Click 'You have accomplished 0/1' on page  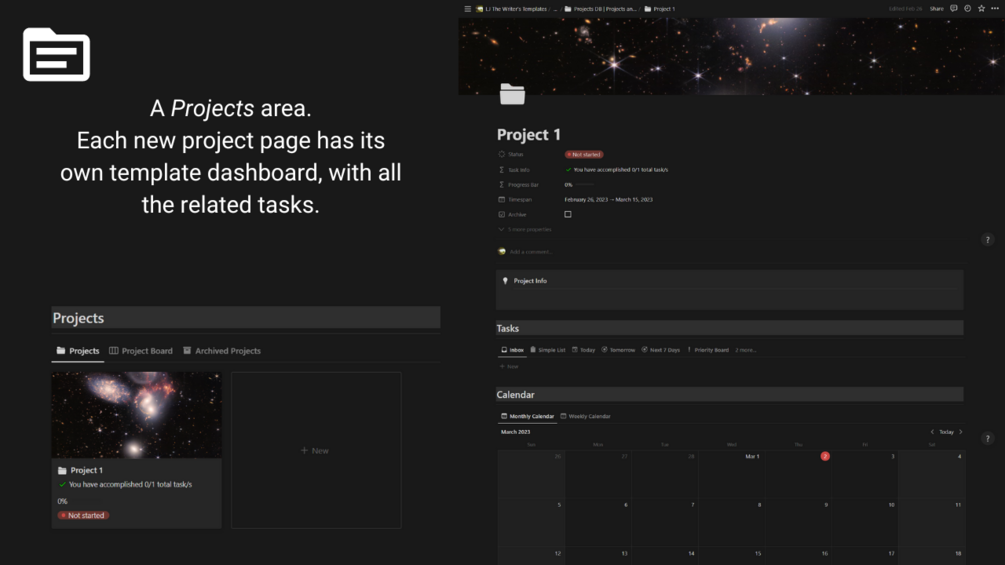point(620,170)
